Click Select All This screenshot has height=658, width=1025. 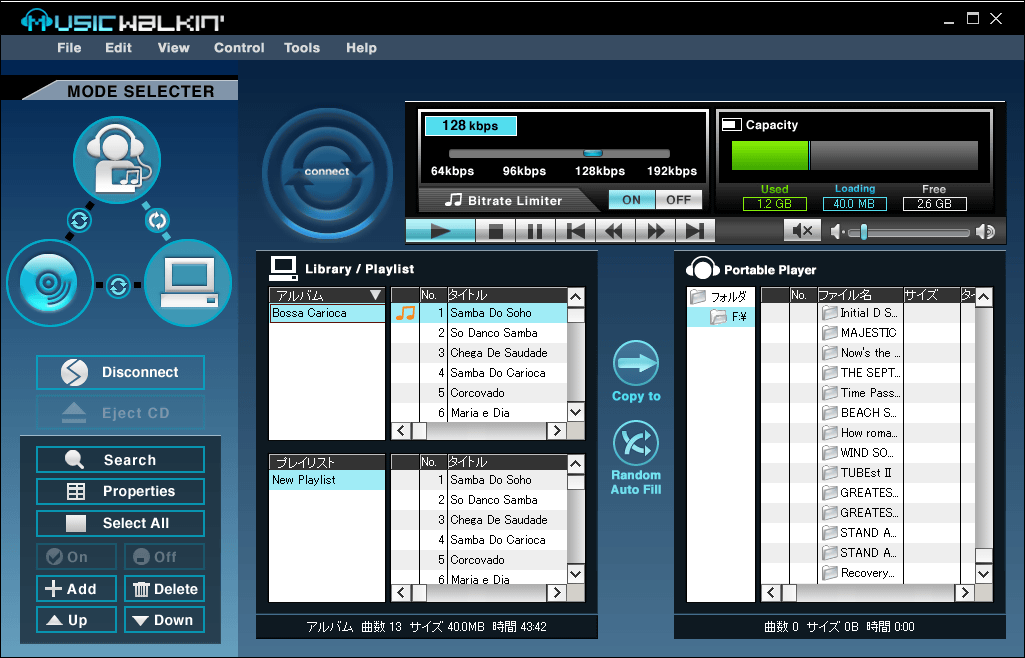120,523
